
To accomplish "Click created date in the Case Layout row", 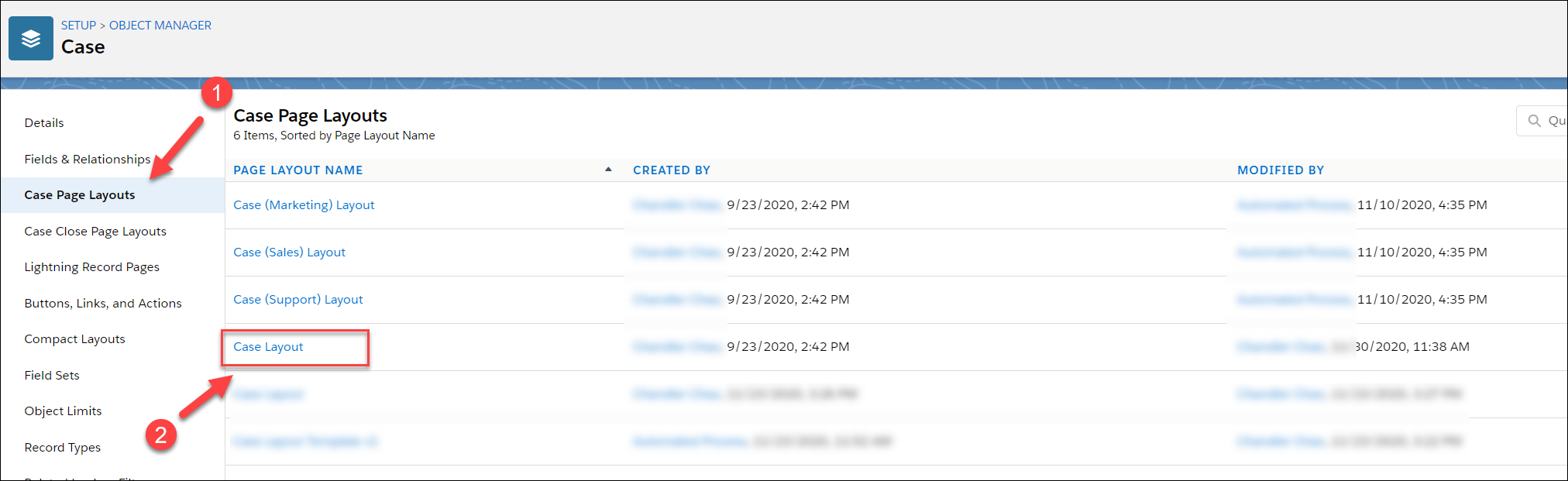I will (x=788, y=347).
